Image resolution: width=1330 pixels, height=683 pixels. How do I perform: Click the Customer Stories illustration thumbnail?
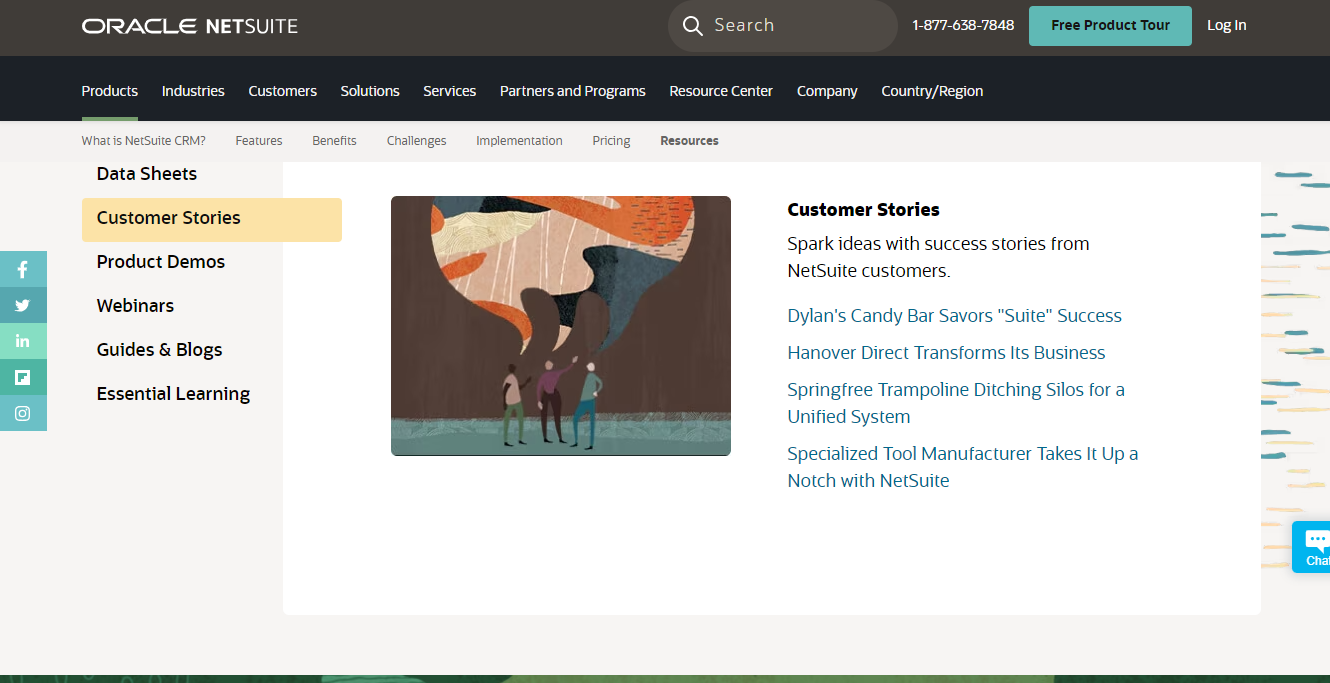[x=560, y=326]
